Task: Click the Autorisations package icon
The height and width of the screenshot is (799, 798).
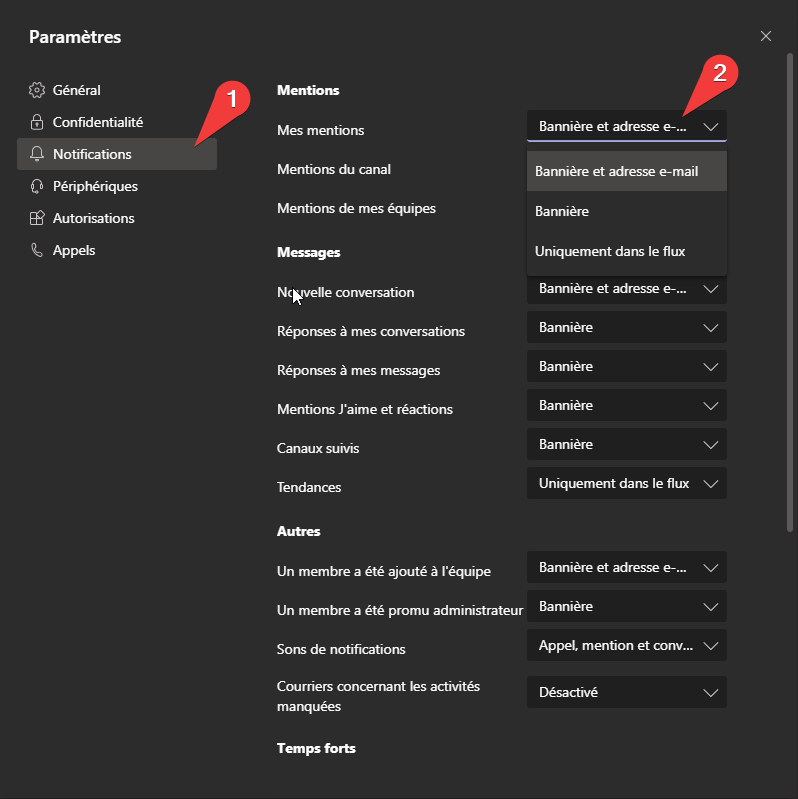Action: [x=37, y=218]
